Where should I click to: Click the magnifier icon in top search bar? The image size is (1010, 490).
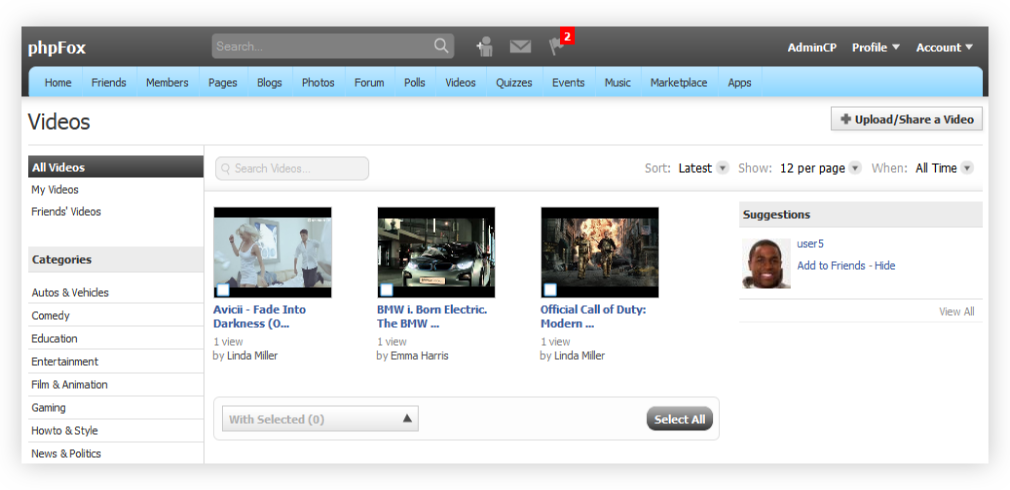pyautogui.click(x=441, y=46)
